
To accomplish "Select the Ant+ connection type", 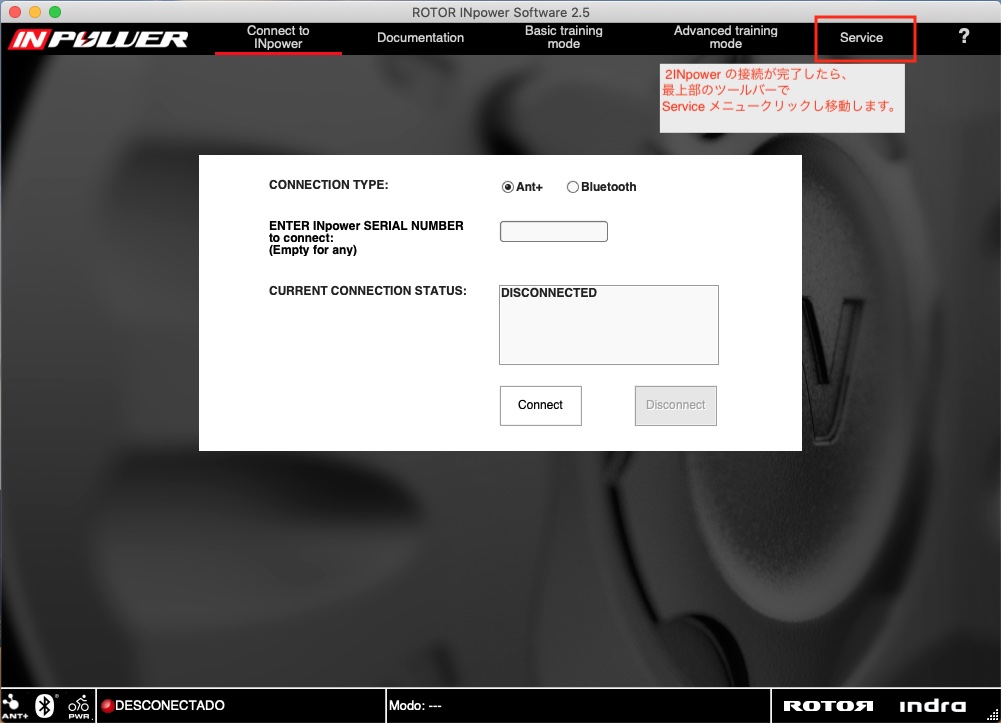I will click(x=508, y=187).
